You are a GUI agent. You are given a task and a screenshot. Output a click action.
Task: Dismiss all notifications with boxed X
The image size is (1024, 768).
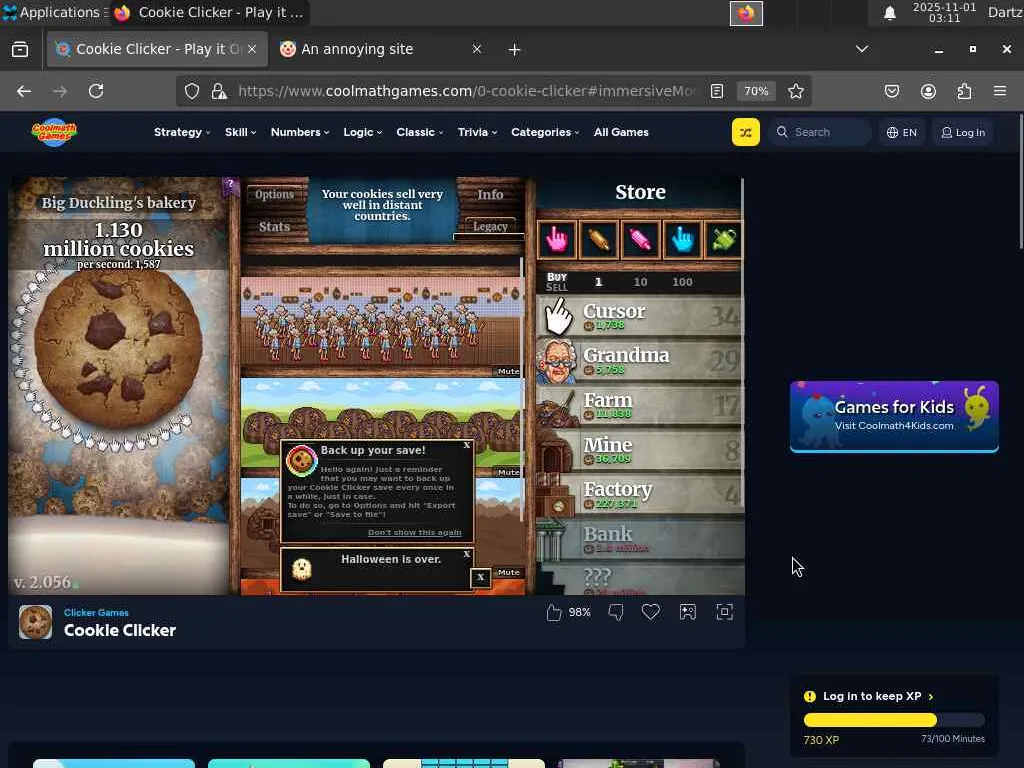pos(481,577)
